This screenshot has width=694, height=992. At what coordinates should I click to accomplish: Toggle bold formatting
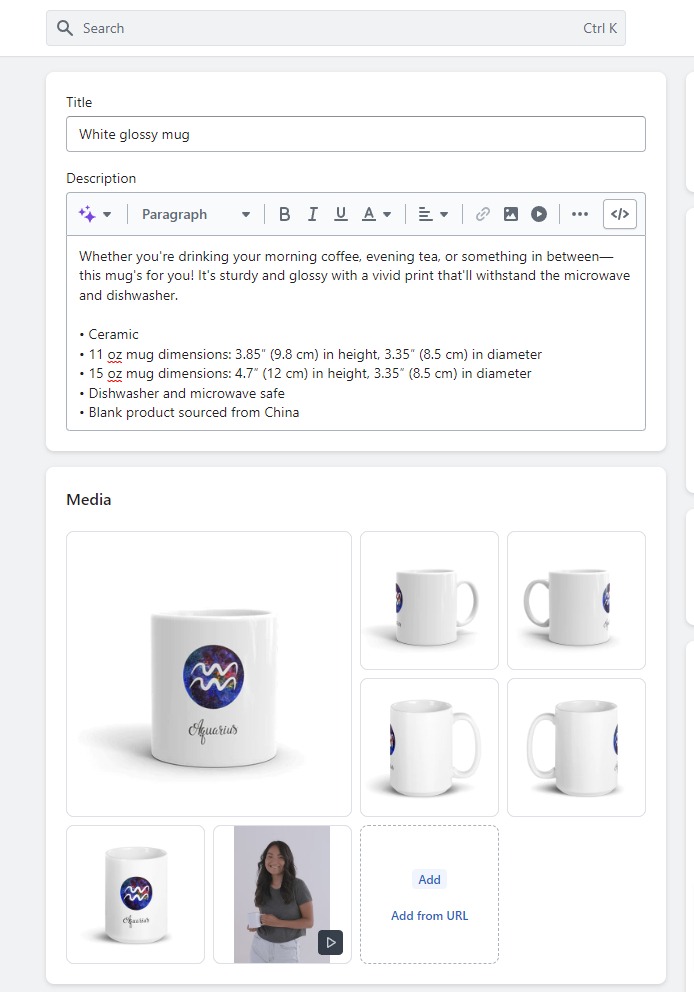pyautogui.click(x=285, y=214)
